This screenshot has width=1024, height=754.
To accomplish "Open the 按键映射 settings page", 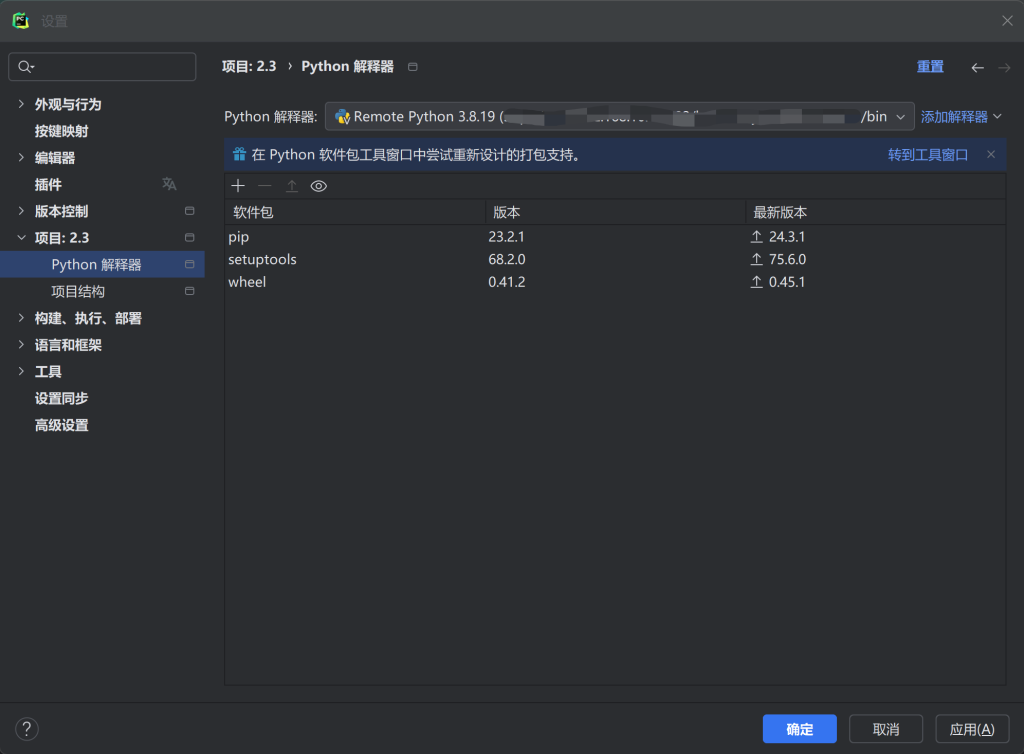I will (61, 131).
